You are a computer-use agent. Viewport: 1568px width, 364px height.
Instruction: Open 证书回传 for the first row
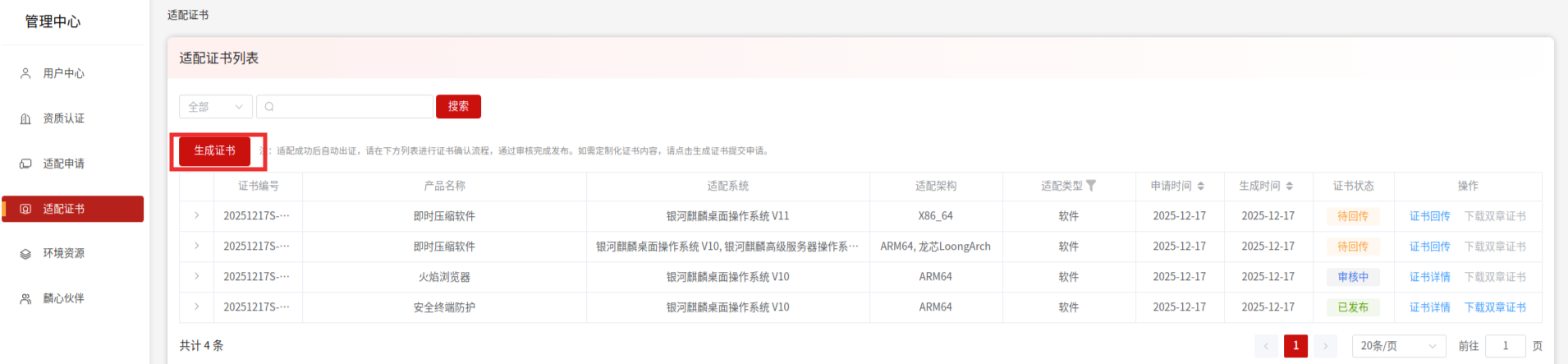coord(1429,216)
